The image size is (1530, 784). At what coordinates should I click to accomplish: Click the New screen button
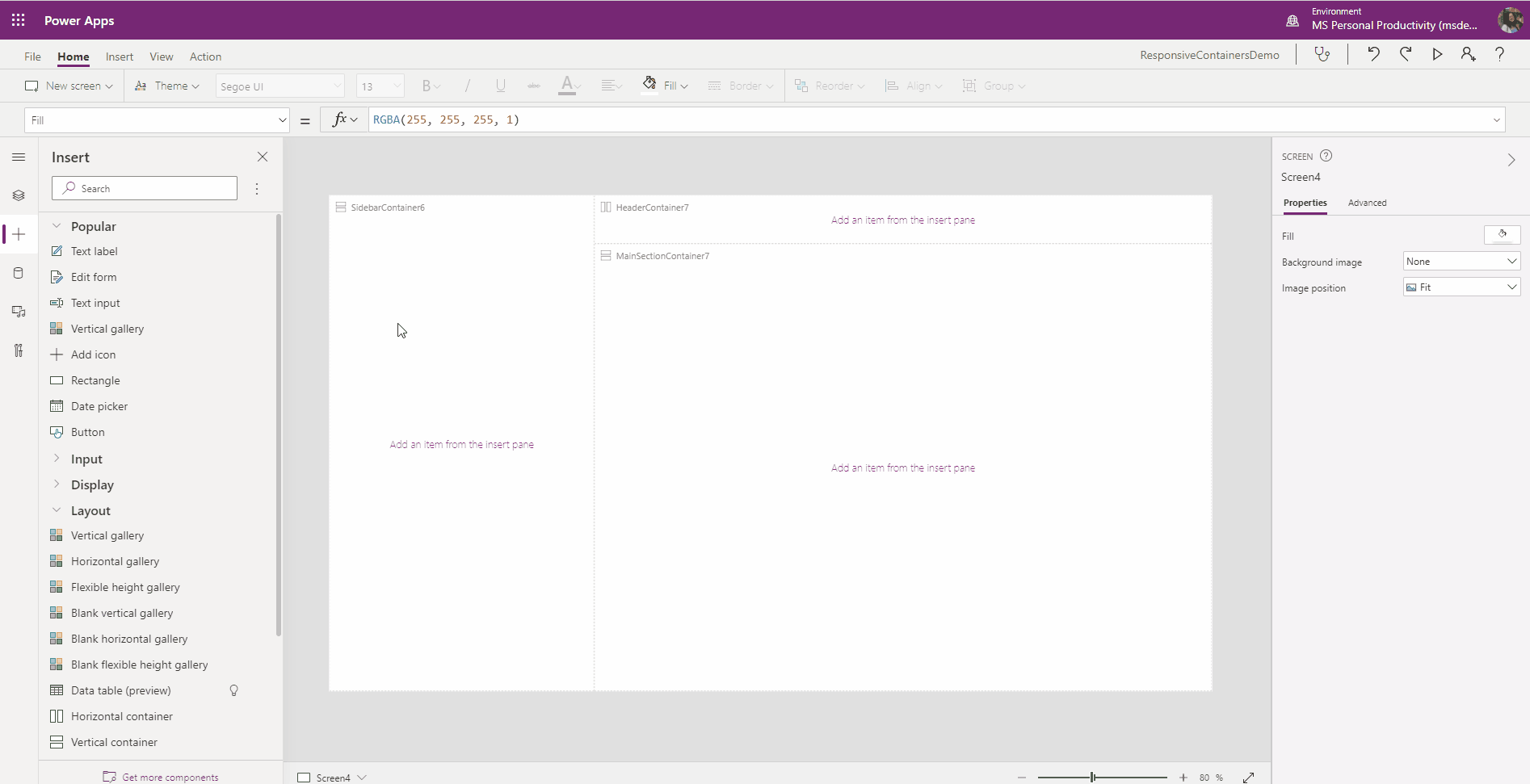(x=68, y=85)
